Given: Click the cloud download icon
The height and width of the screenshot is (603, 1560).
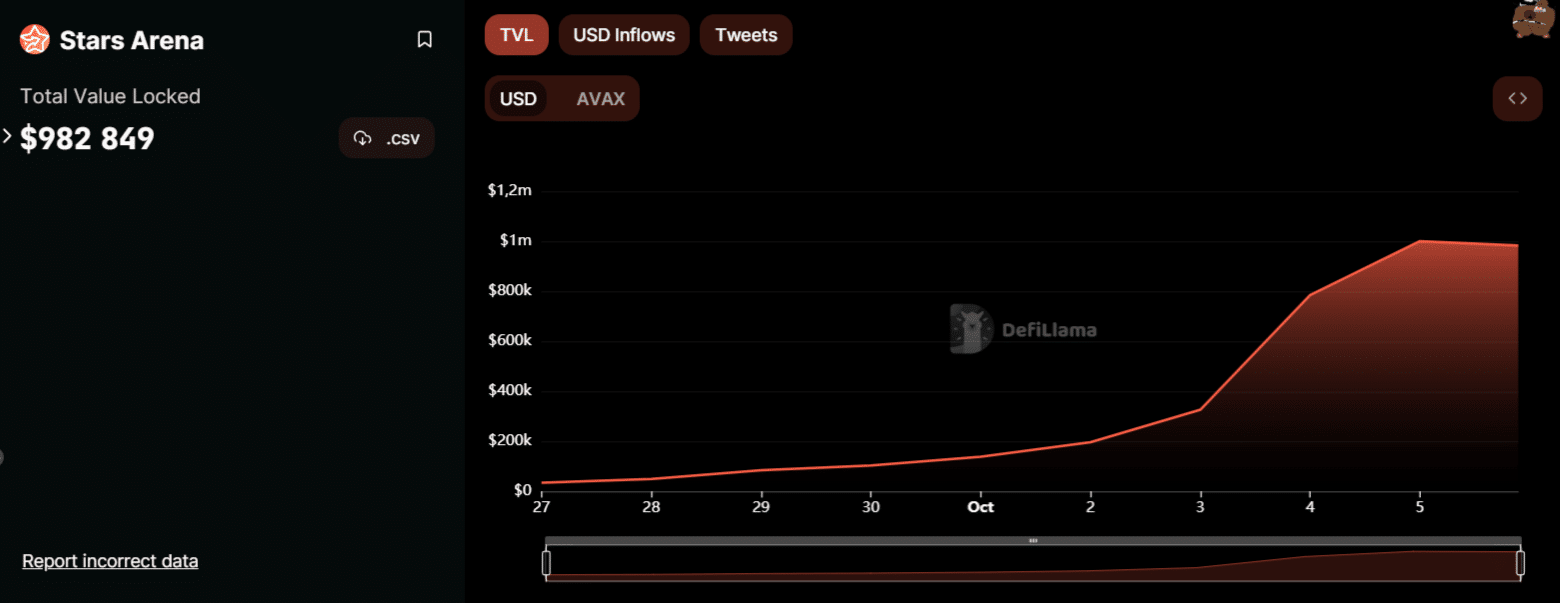Looking at the screenshot, I should [363, 138].
